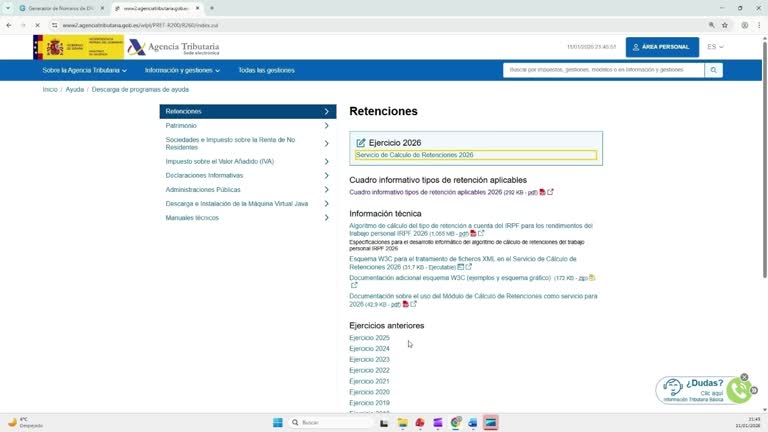Open site information icon in address bar
Image resolution: width=768 pixels, height=432 pixels.
tap(54, 25)
